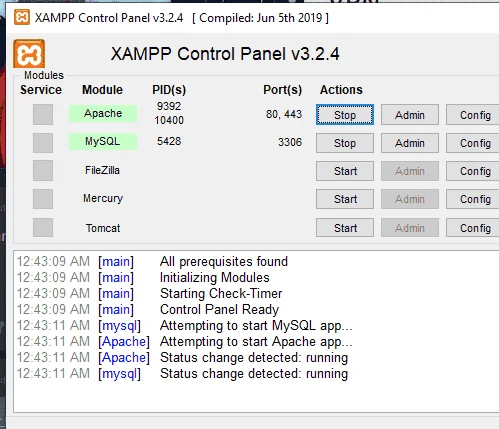Start the Tomcat module
Screen dimensions: 499x429
coord(345,228)
